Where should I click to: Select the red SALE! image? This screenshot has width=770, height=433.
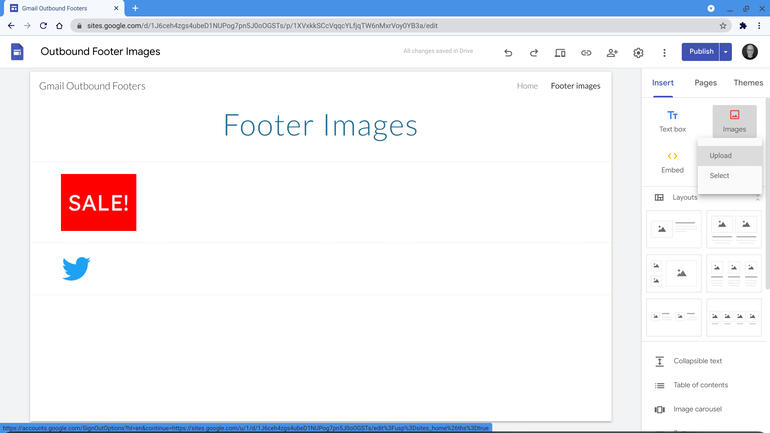[x=98, y=202]
